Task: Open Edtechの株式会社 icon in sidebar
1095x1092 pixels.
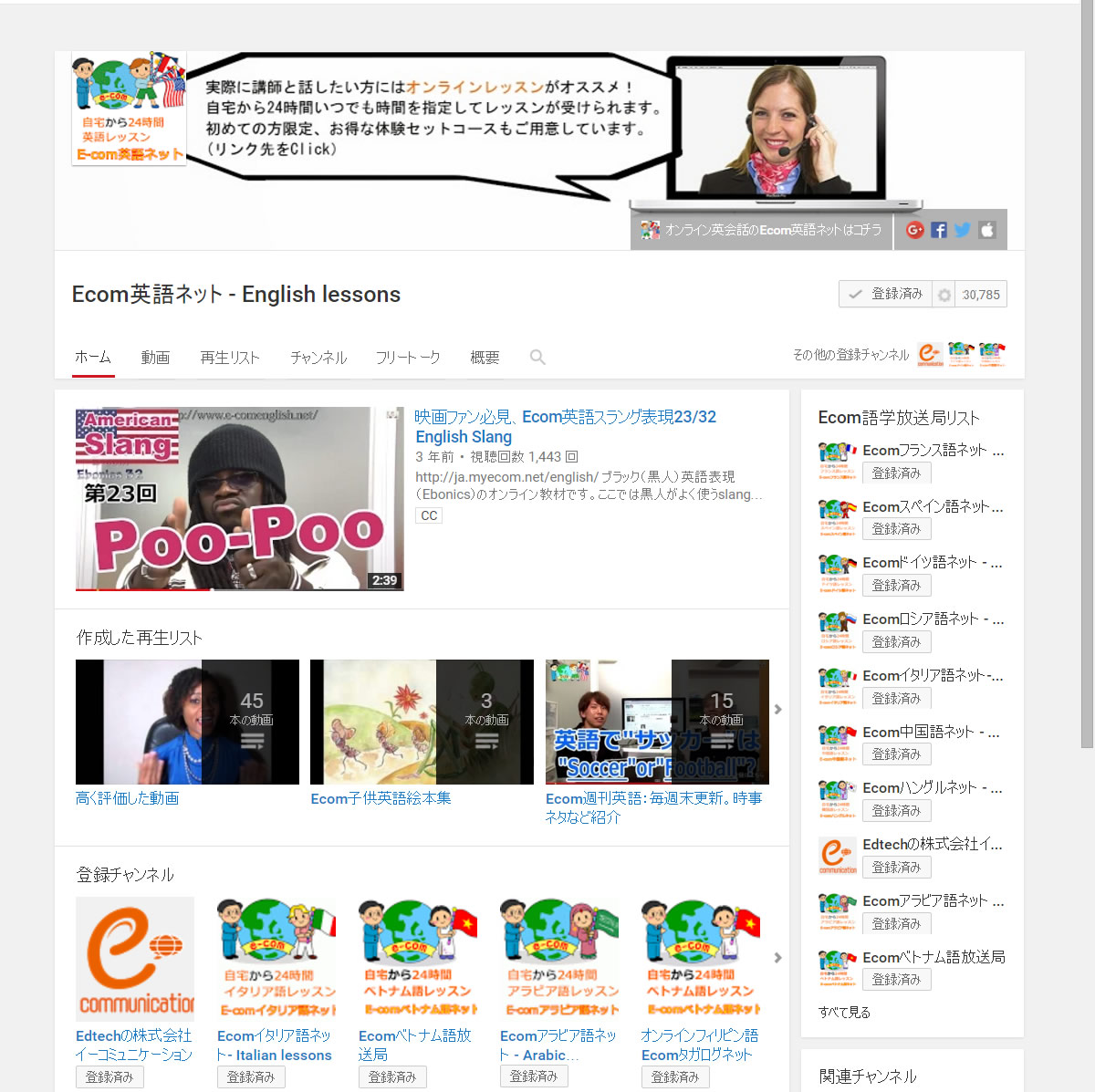Action: coord(837,856)
